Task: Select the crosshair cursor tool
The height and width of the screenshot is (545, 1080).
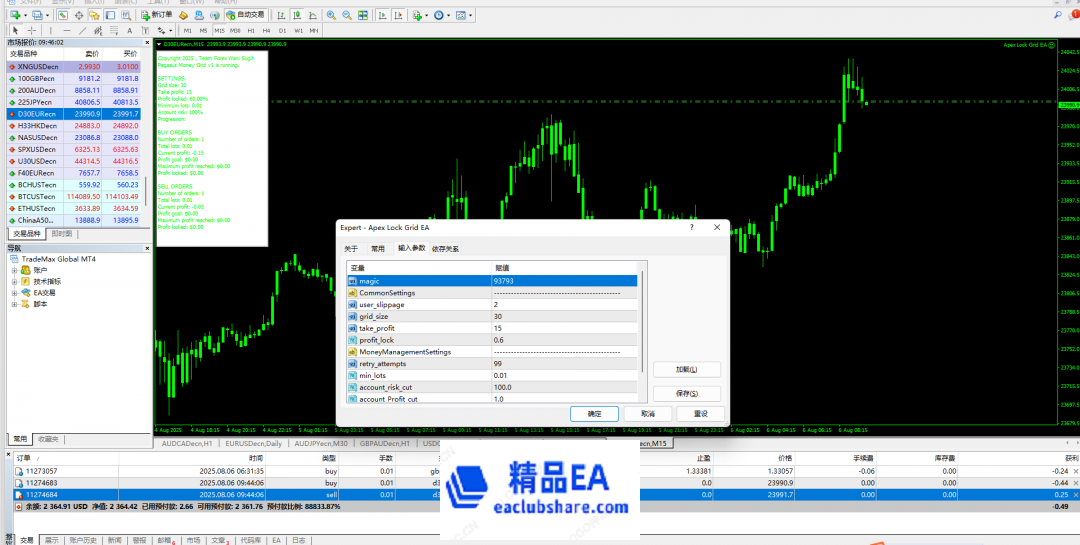Action: coord(31,31)
